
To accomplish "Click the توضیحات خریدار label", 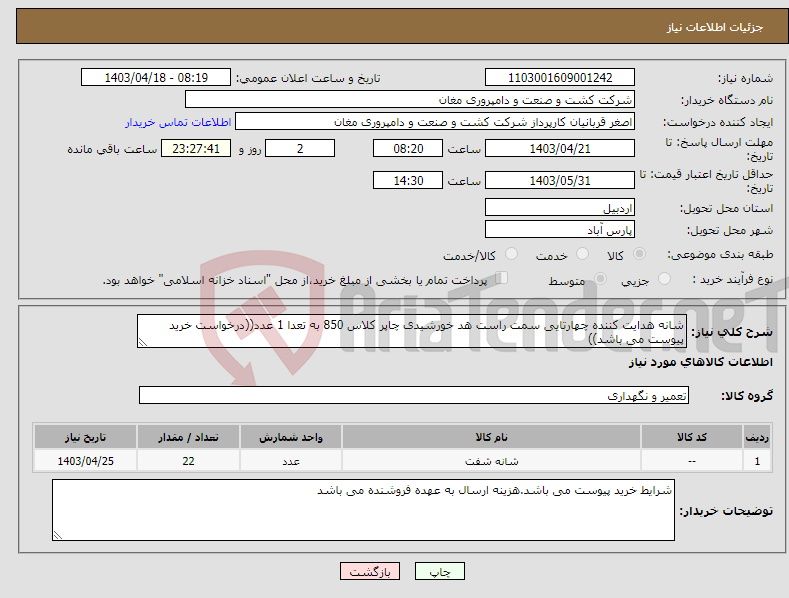I will pyautogui.click(x=726, y=511).
